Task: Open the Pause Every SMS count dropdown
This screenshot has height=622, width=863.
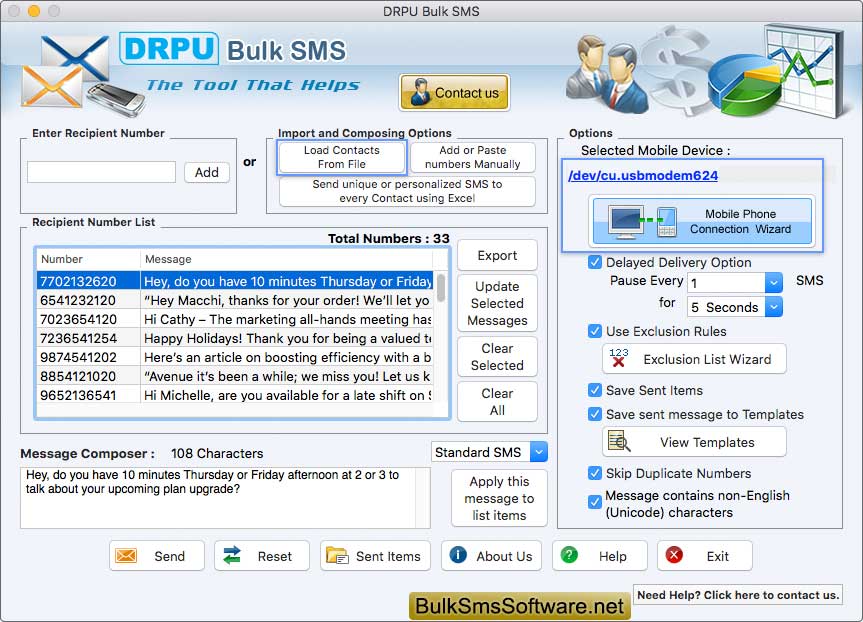Action: (773, 282)
